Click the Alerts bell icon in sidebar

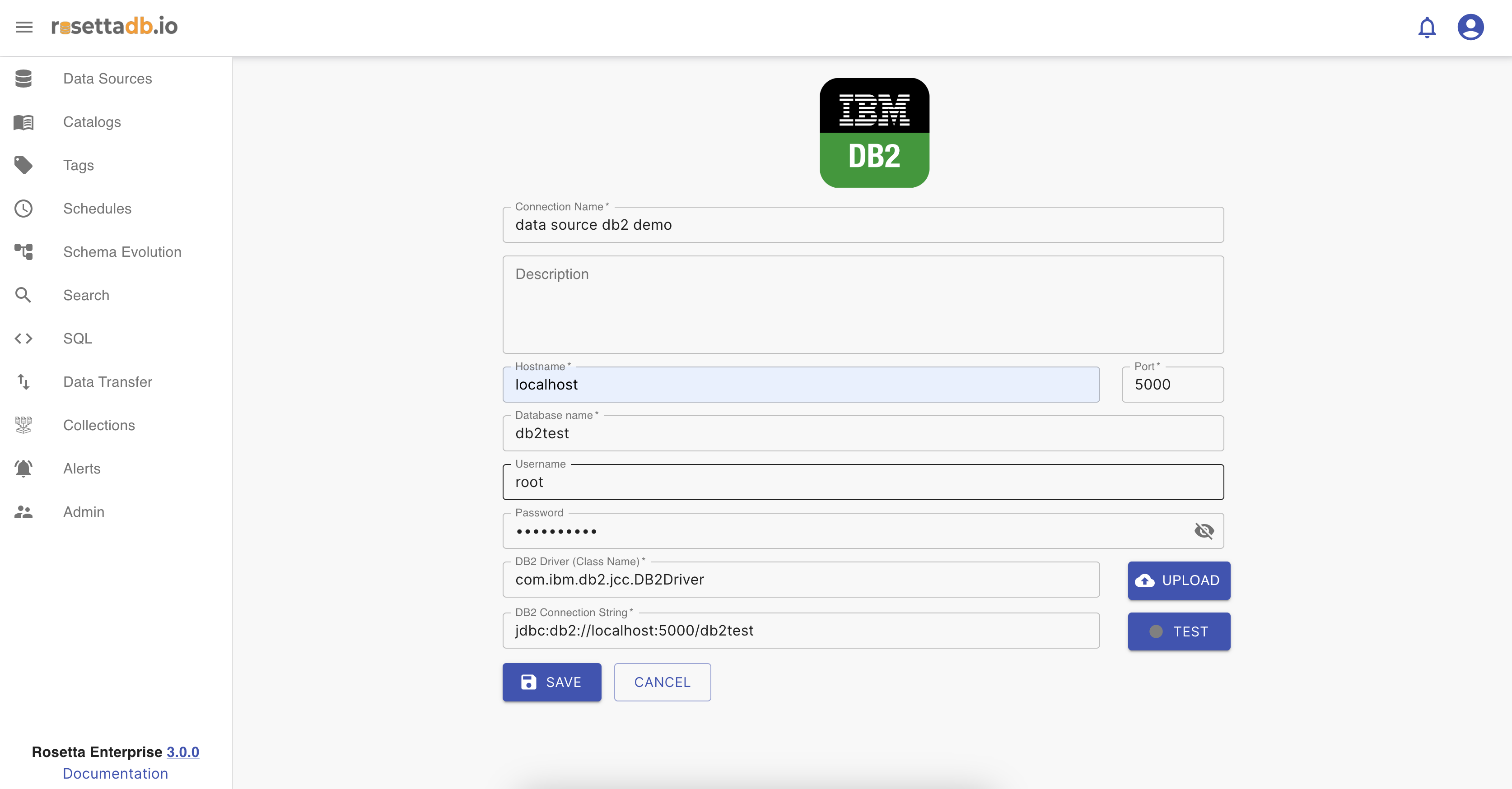[23, 468]
